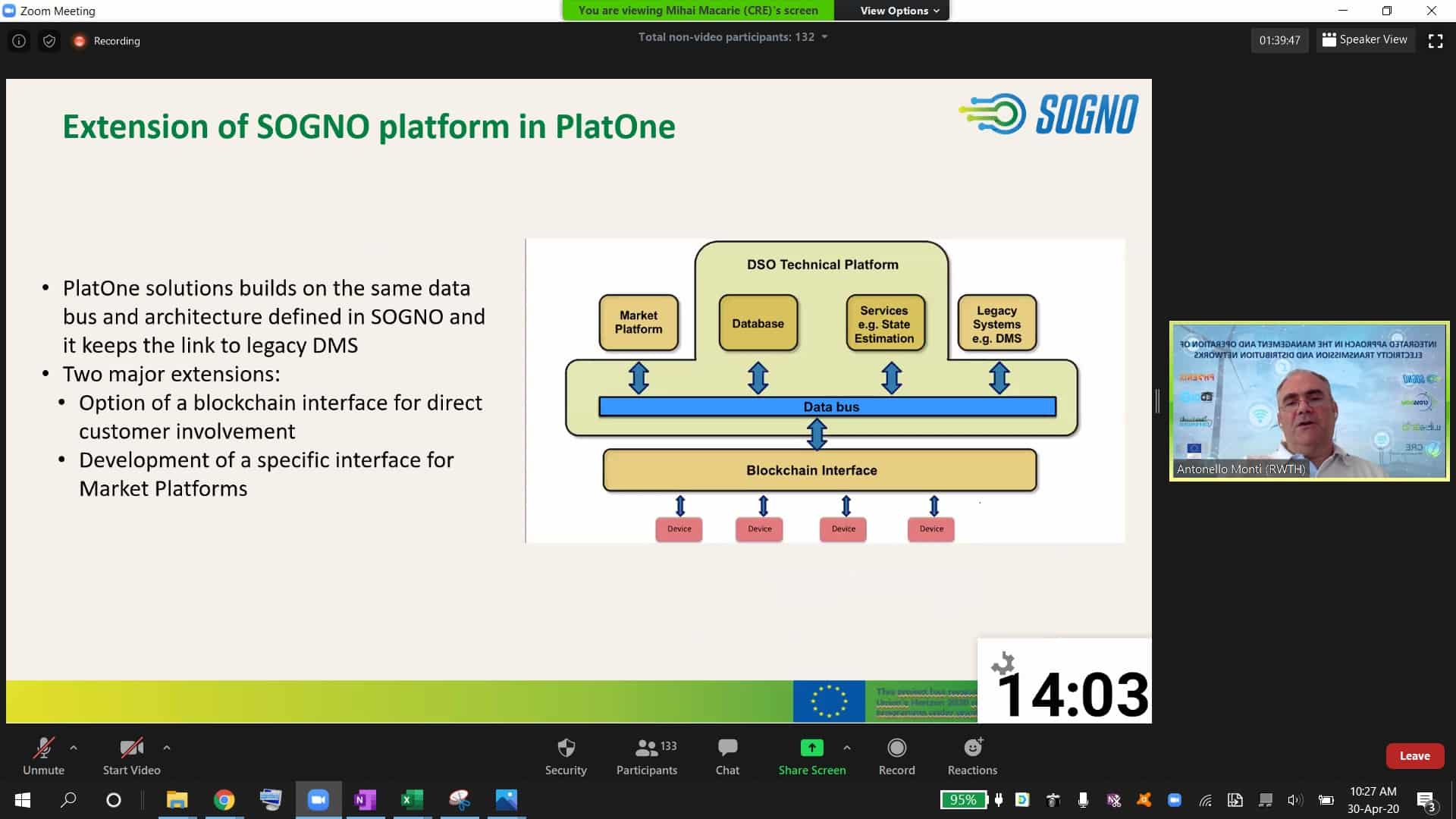Open the Security menu
The height and width of the screenshot is (819, 1456).
566,756
